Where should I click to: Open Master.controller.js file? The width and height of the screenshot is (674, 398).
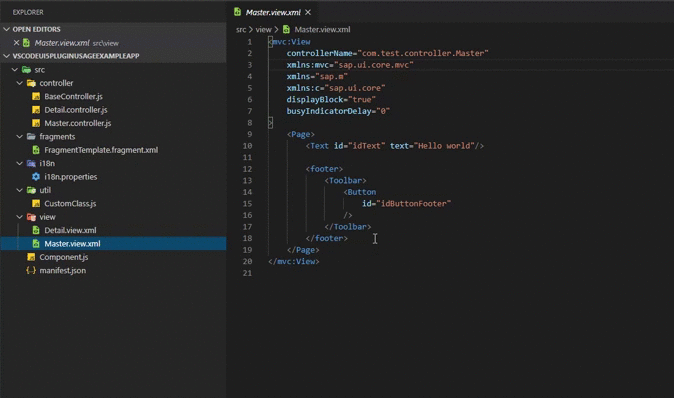(78, 123)
